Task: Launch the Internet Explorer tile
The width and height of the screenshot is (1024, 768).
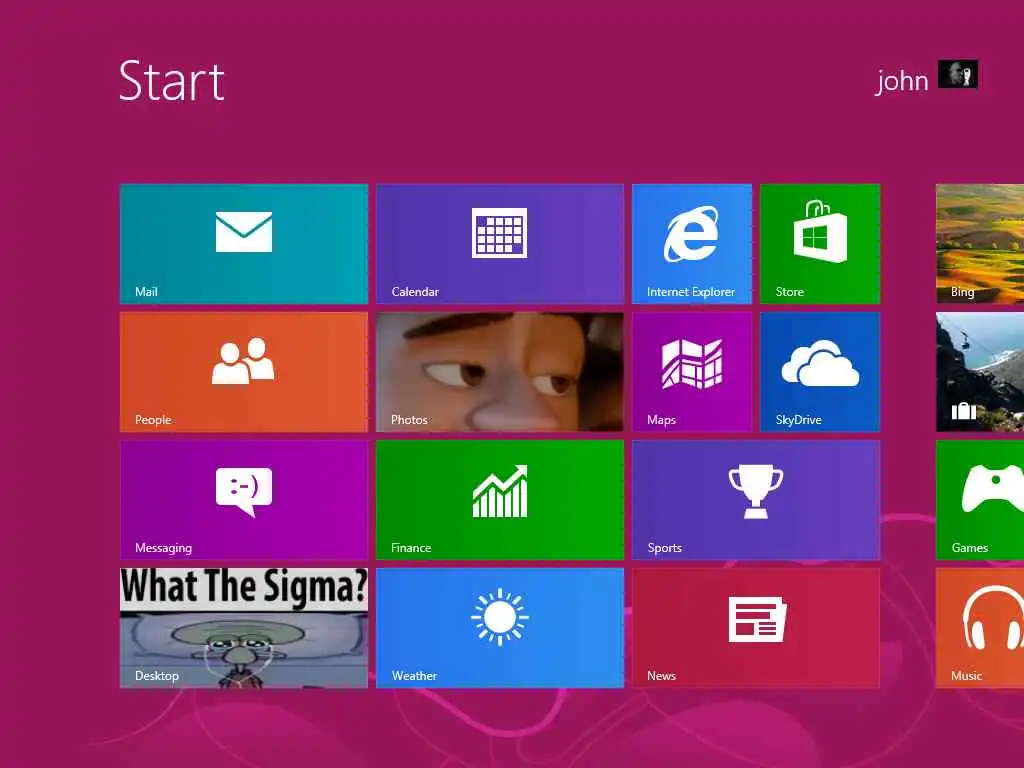Action: (x=692, y=244)
